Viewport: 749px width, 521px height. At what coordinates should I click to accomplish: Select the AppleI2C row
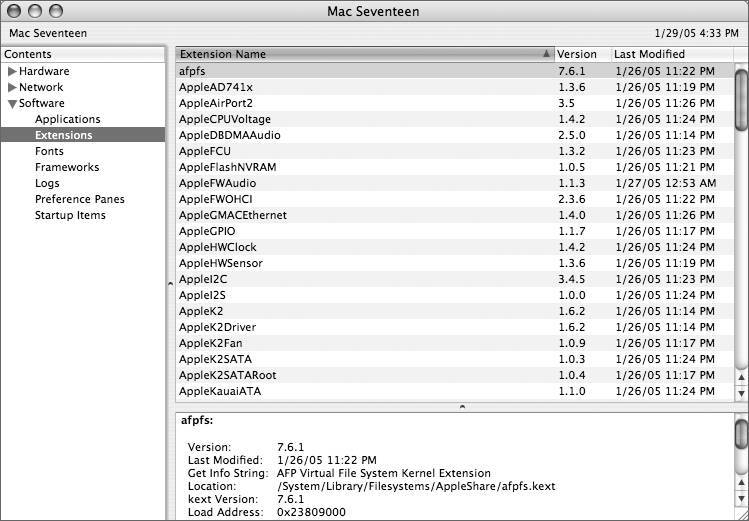pos(454,279)
